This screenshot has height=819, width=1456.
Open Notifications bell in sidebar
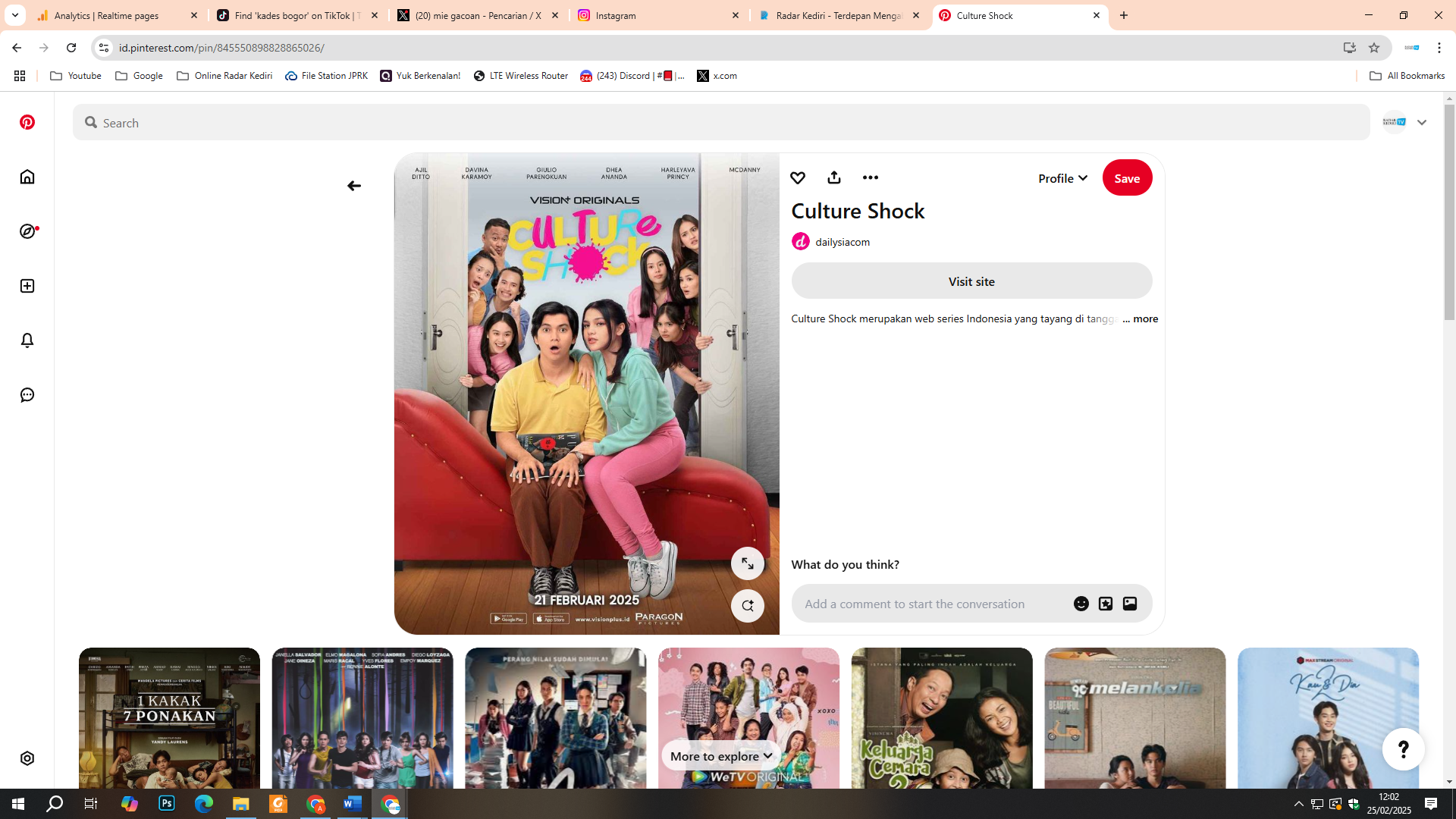pos(27,340)
